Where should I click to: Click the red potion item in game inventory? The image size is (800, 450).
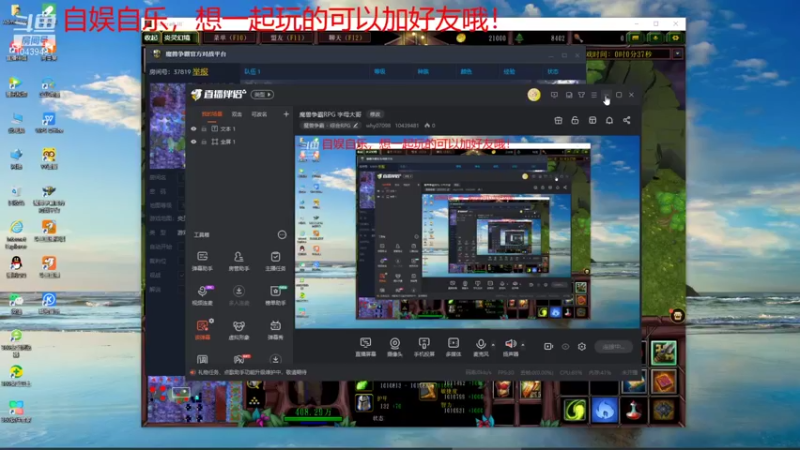(x=634, y=410)
